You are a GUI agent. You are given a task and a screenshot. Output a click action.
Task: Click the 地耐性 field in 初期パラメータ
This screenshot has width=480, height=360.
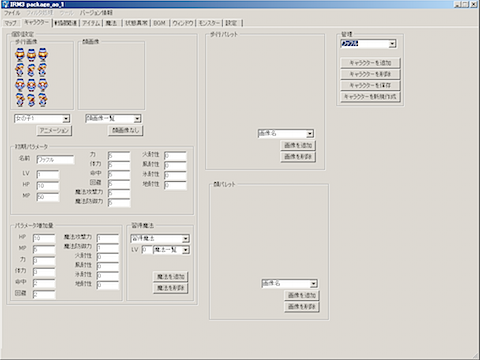click(175, 185)
